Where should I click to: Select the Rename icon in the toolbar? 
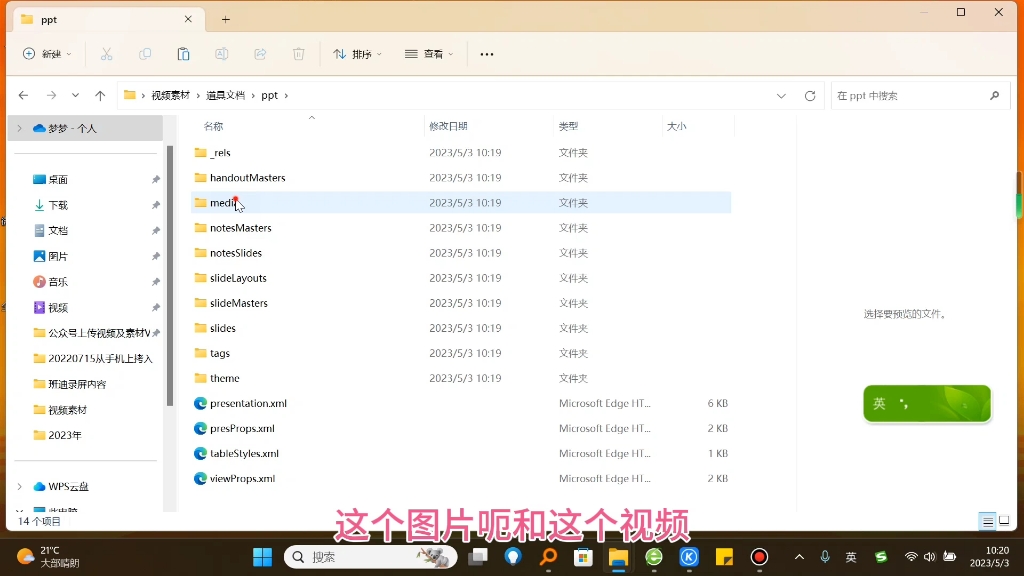tap(222, 54)
